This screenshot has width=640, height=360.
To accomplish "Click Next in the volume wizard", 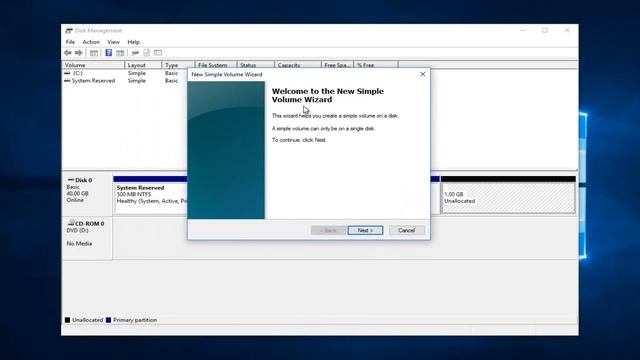I will click(365, 230).
